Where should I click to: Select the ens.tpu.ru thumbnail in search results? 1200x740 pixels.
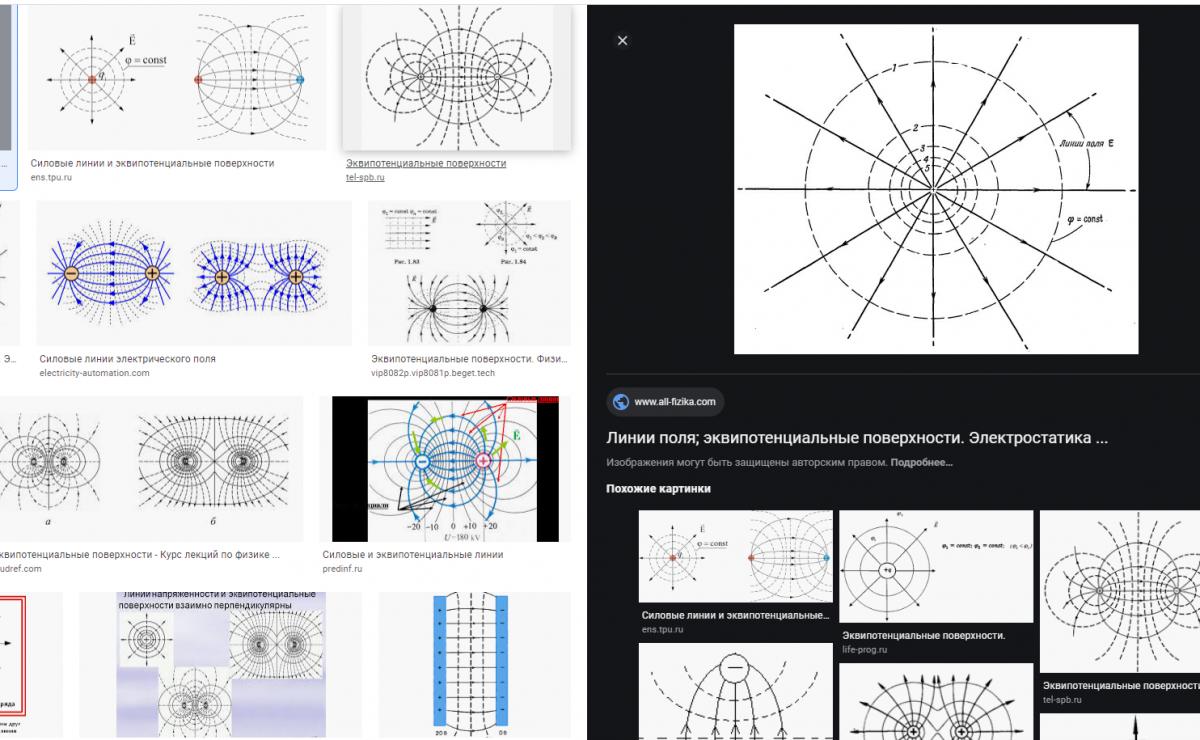176,80
